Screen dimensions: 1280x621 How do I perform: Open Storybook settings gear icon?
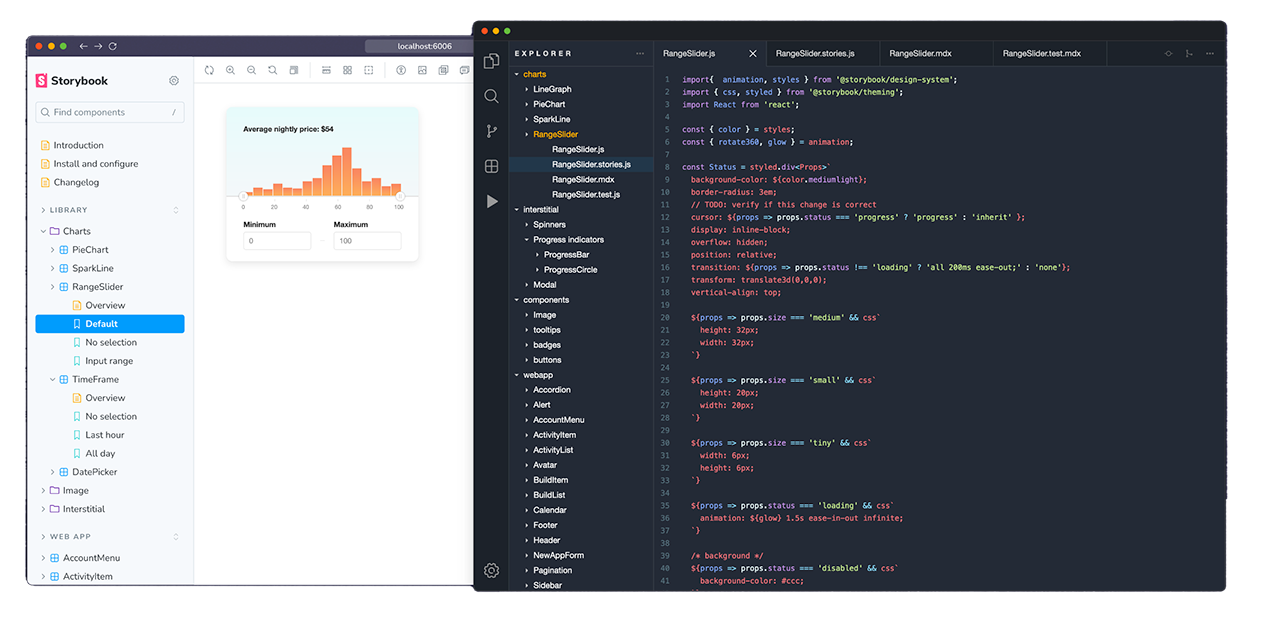(174, 81)
